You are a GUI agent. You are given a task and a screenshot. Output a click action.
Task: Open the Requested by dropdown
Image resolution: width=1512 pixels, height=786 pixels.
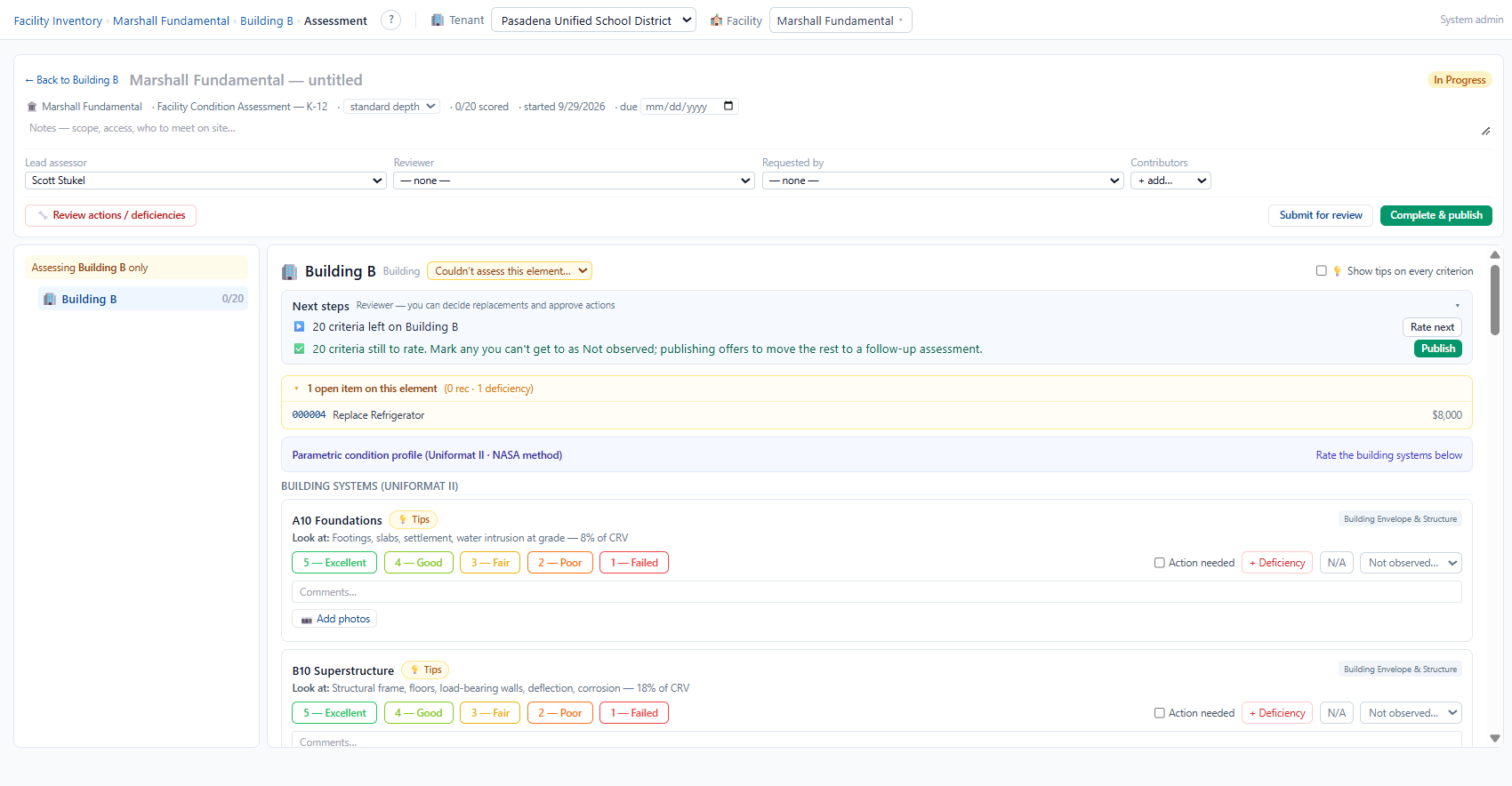(x=943, y=180)
